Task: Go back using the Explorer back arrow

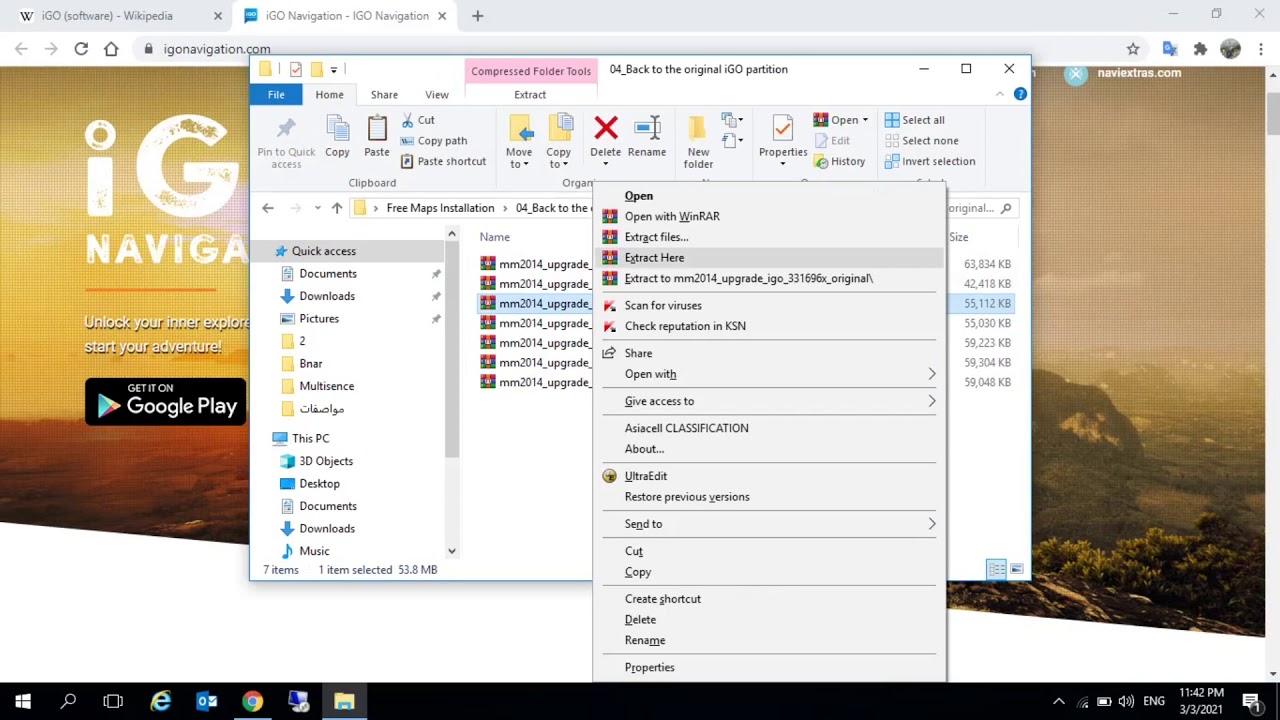Action: pyautogui.click(x=268, y=208)
